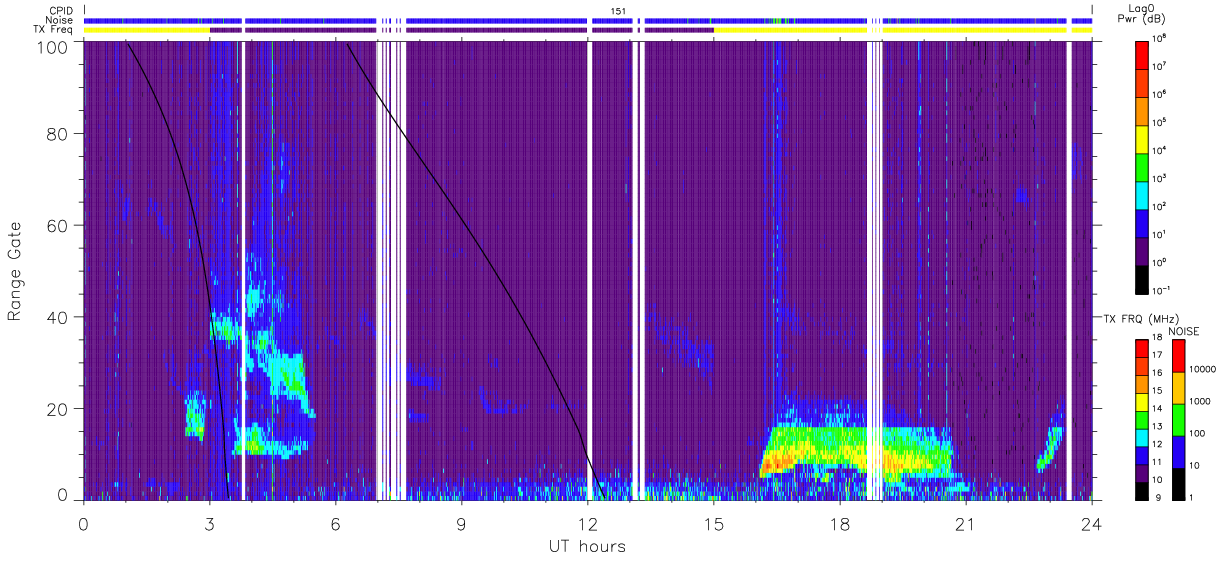Image resolution: width=1228 pixels, height=567 pixels.
Task: Click the 10^6 power colorbar label
Action: 1160,94
